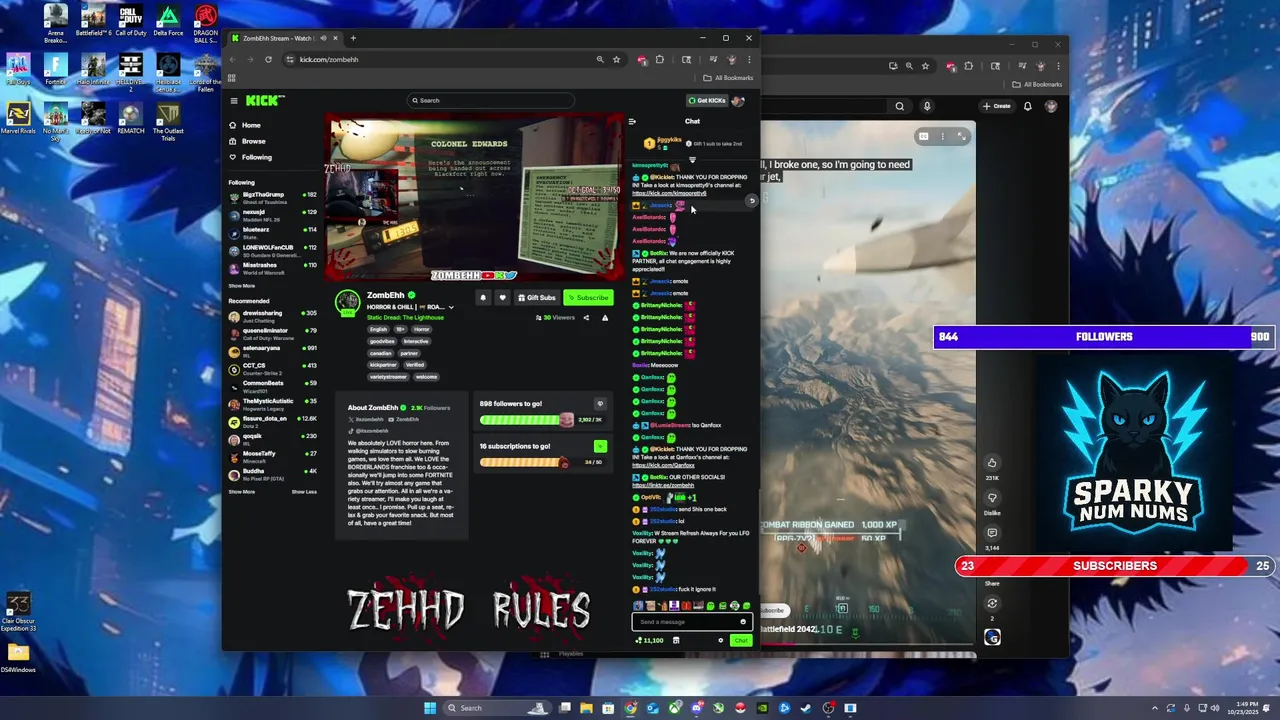
Task: Collapse recommended list with Show Less
Action: (304, 492)
